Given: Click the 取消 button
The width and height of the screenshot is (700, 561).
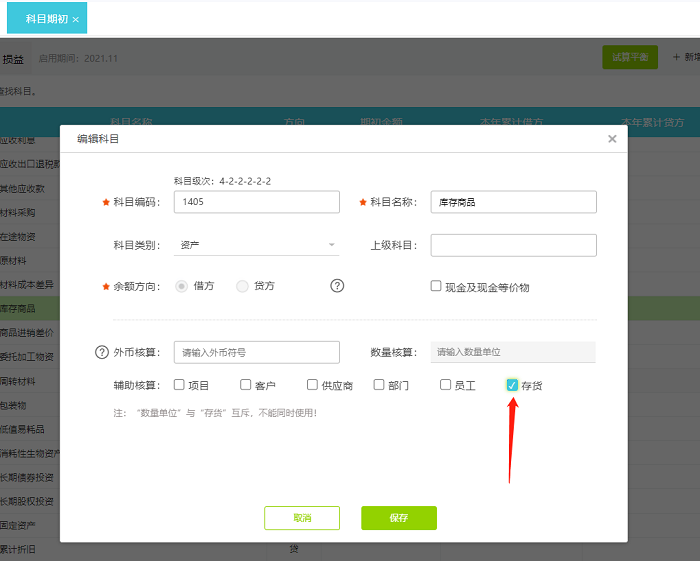Looking at the screenshot, I should (x=302, y=518).
